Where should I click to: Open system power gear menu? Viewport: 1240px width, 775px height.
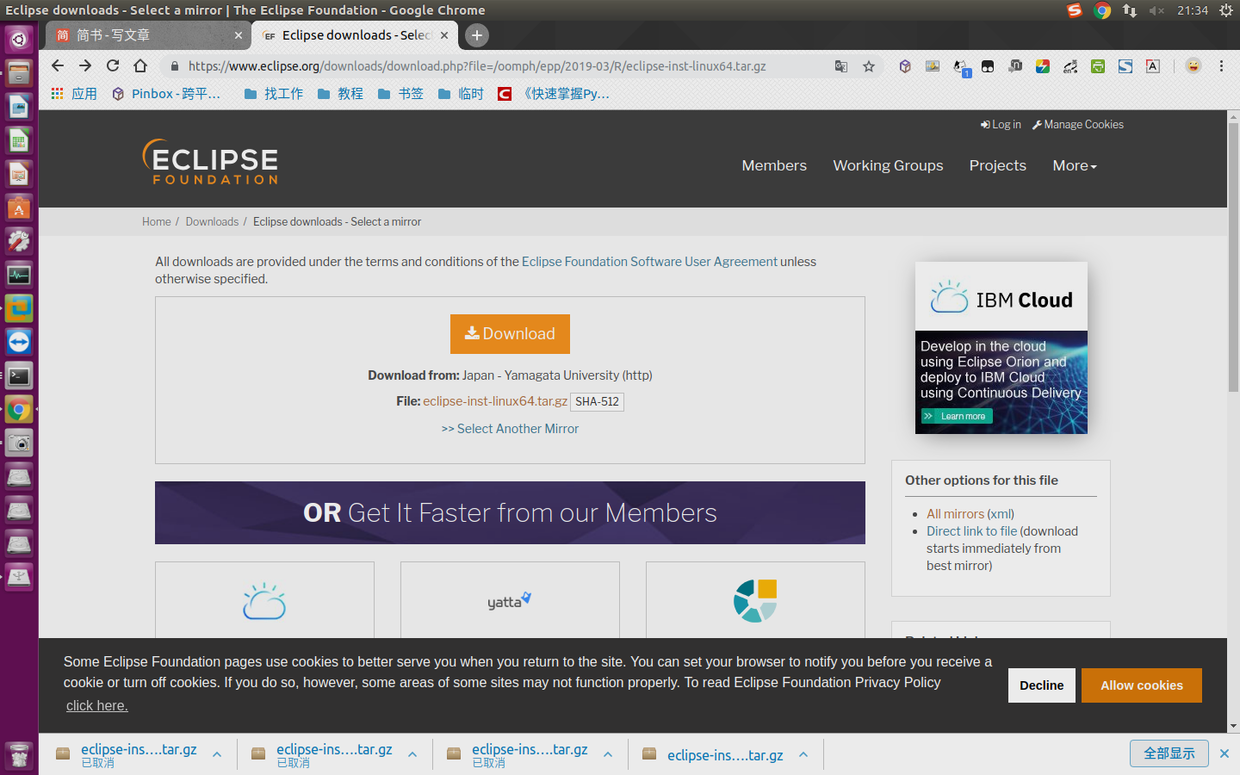pyautogui.click(x=1226, y=10)
